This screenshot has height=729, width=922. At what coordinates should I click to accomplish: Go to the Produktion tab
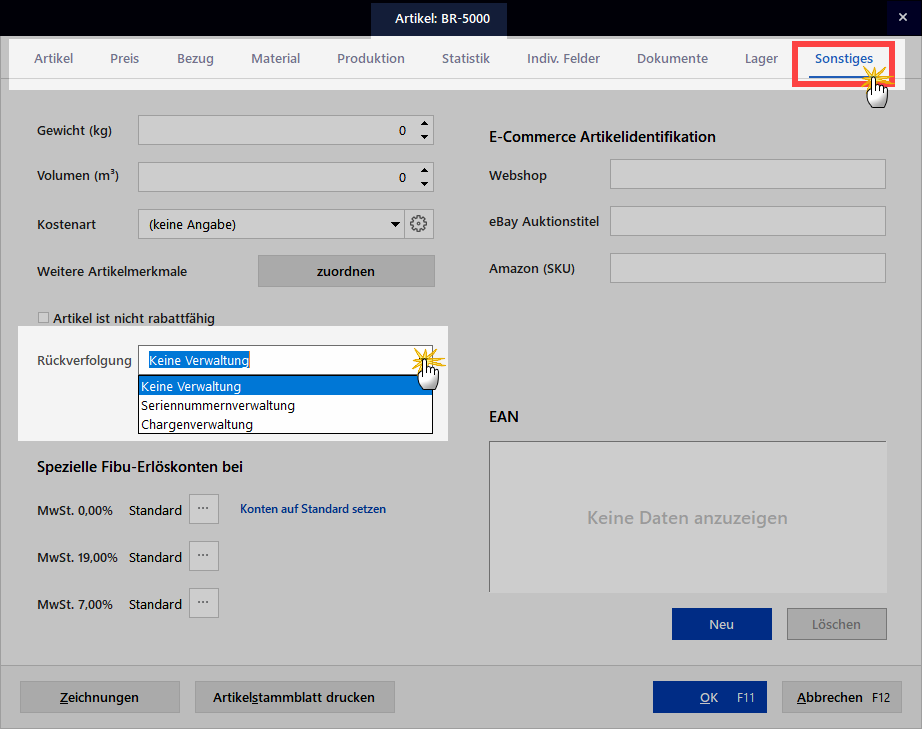pyautogui.click(x=371, y=59)
